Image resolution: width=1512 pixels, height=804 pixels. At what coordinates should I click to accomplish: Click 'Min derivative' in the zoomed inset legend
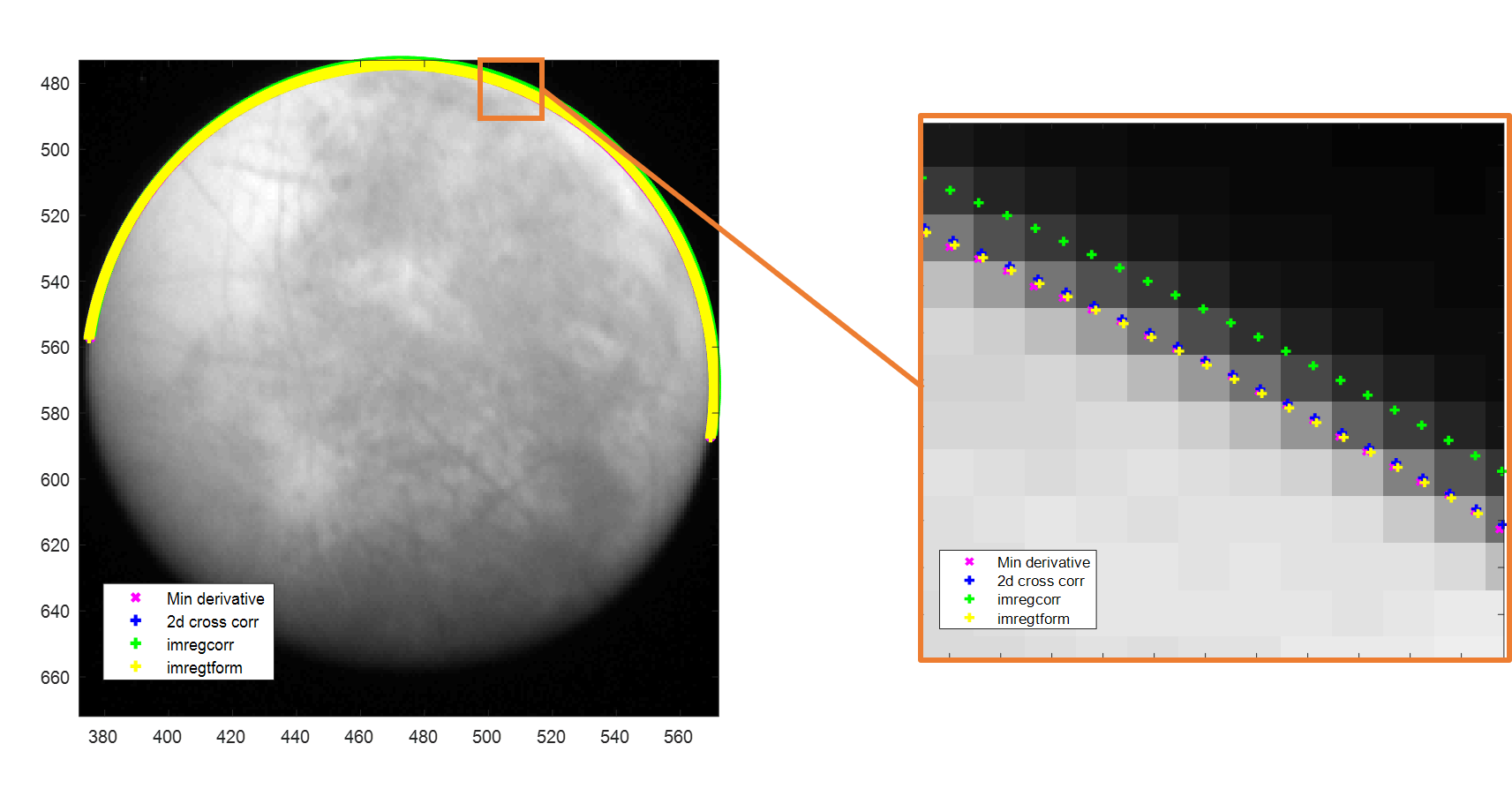[1043, 562]
